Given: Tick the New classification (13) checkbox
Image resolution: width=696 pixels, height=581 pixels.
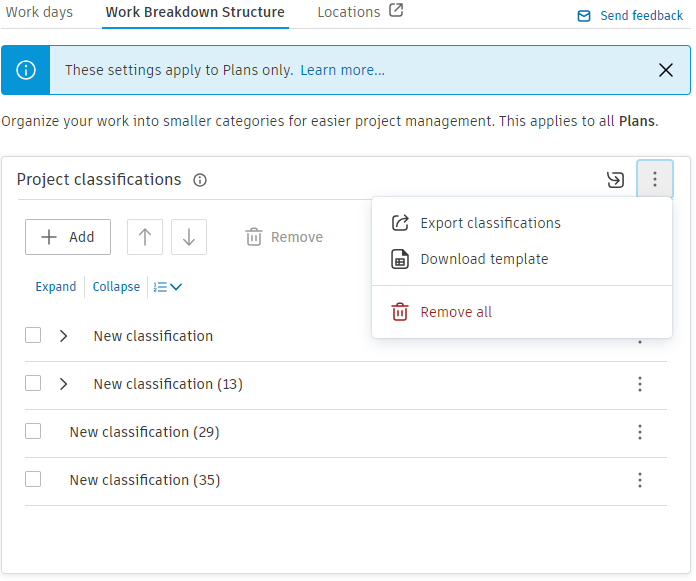Looking at the screenshot, I should click(33, 384).
